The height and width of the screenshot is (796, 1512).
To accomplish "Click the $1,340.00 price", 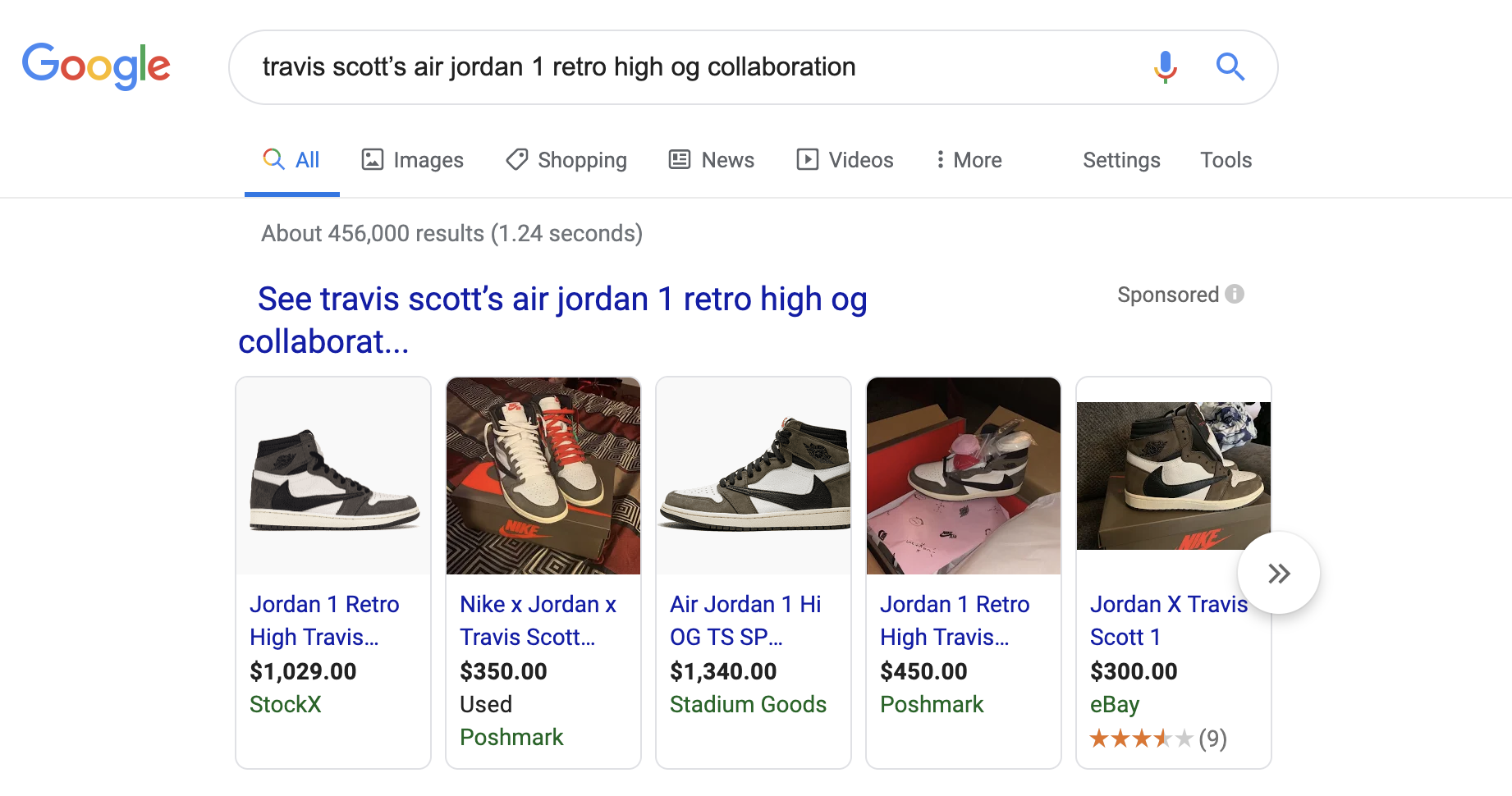I will coord(723,671).
